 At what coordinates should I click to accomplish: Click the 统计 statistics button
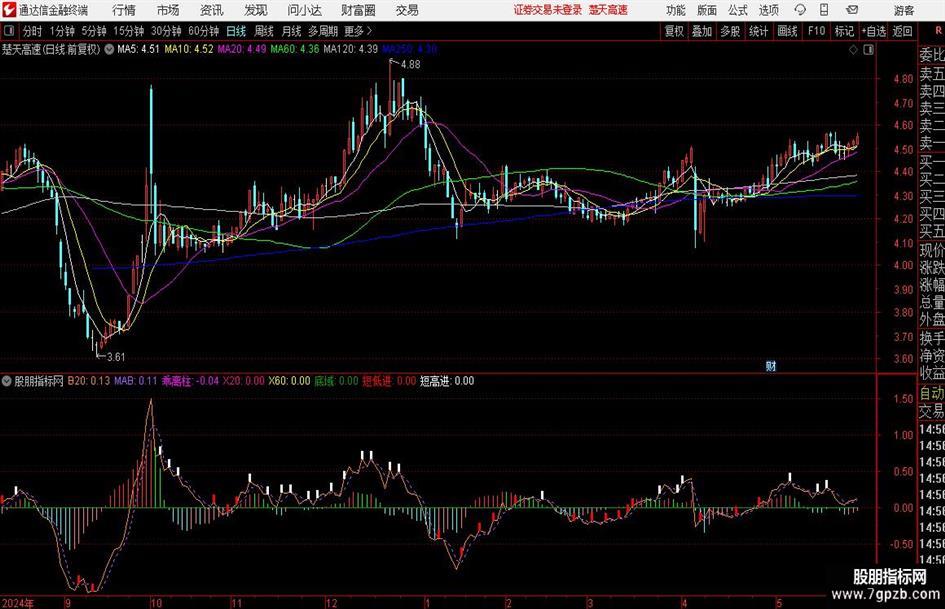[758, 31]
